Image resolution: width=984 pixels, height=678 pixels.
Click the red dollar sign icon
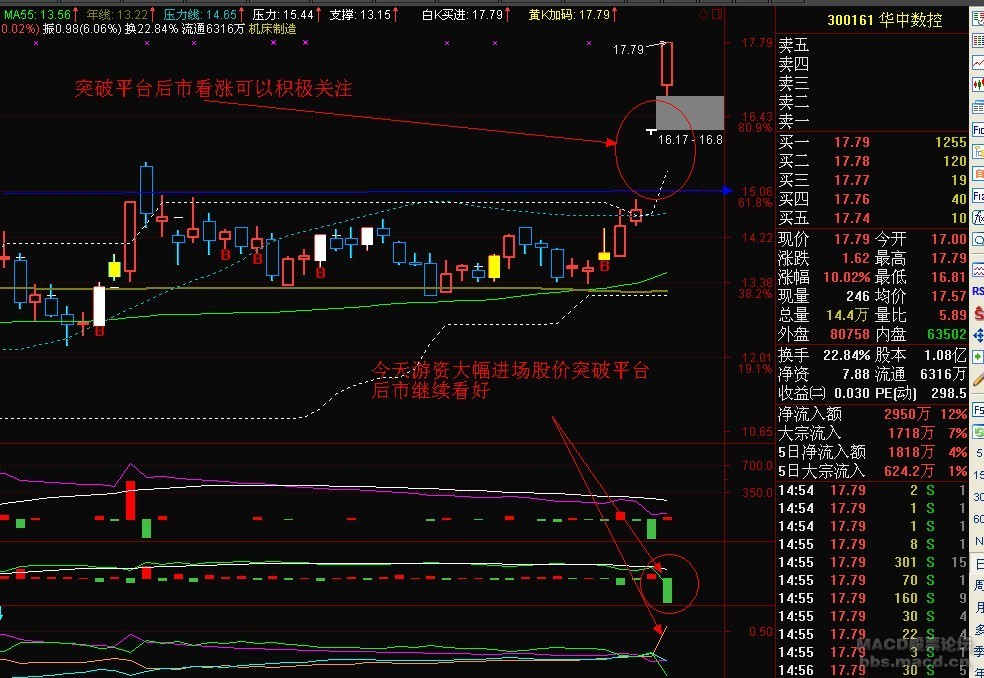(x=978, y=313)
